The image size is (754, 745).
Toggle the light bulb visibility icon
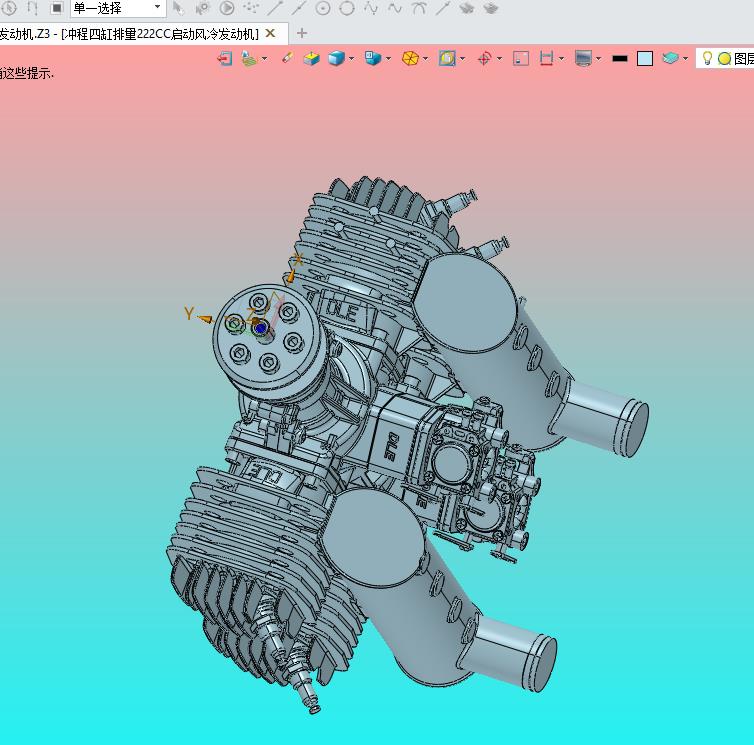pyautogui.click(x=707, y=58)
